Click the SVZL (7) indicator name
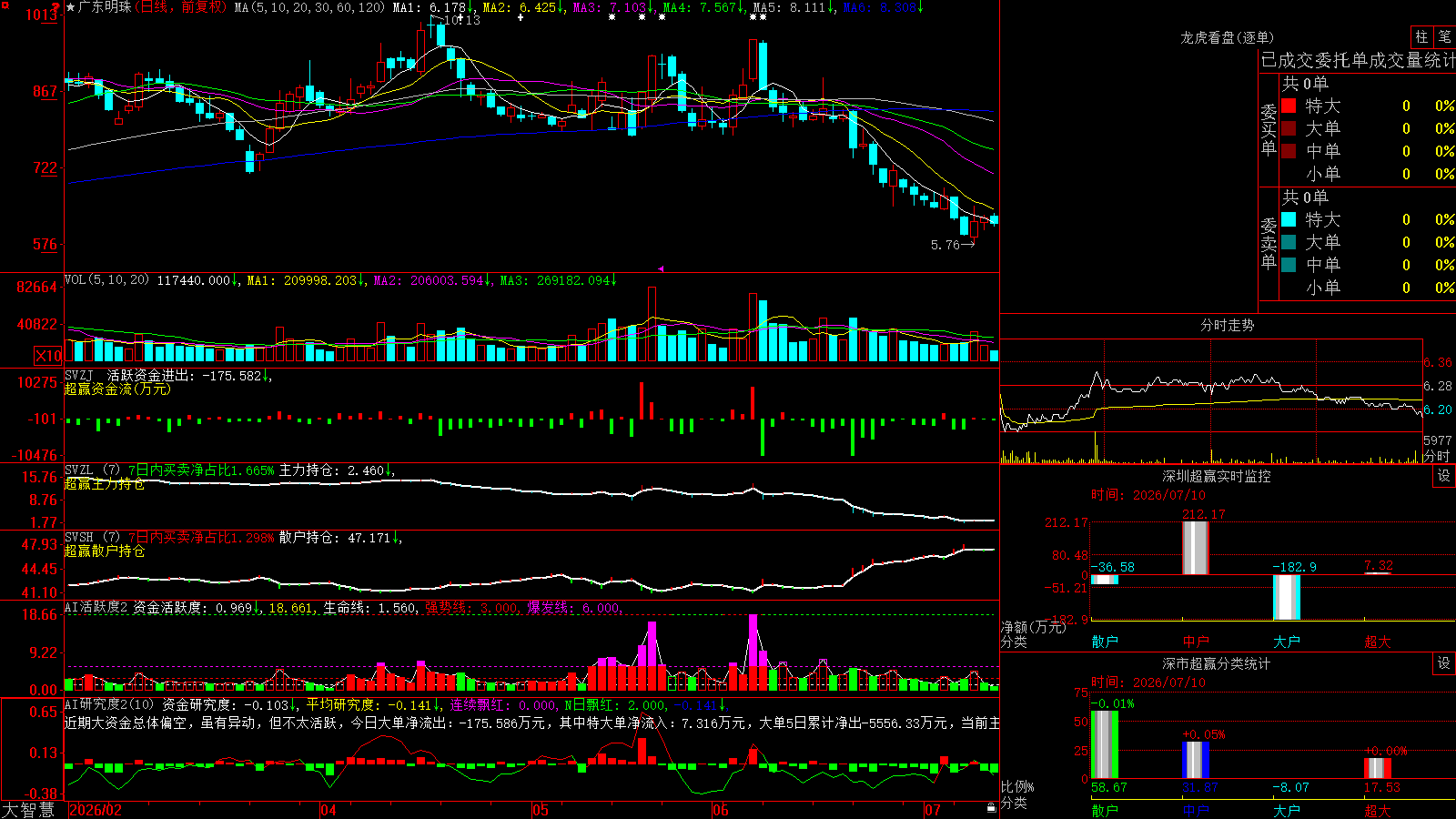 coord(92,470)
